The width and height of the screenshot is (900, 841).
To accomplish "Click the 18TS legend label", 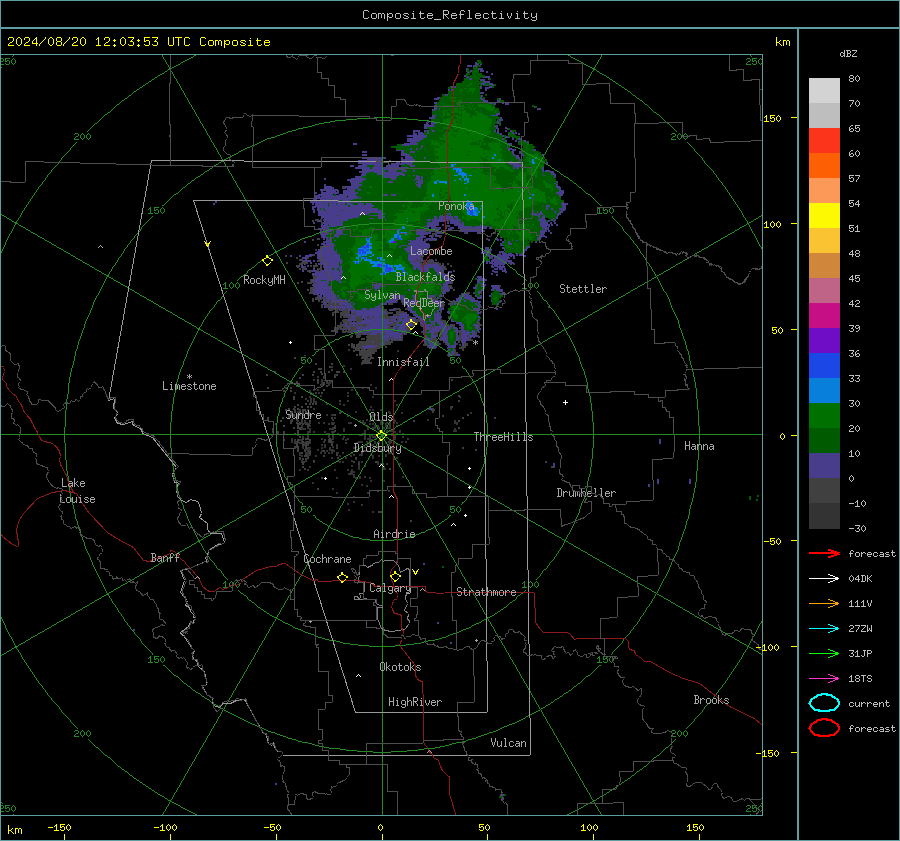I will 860,679.
